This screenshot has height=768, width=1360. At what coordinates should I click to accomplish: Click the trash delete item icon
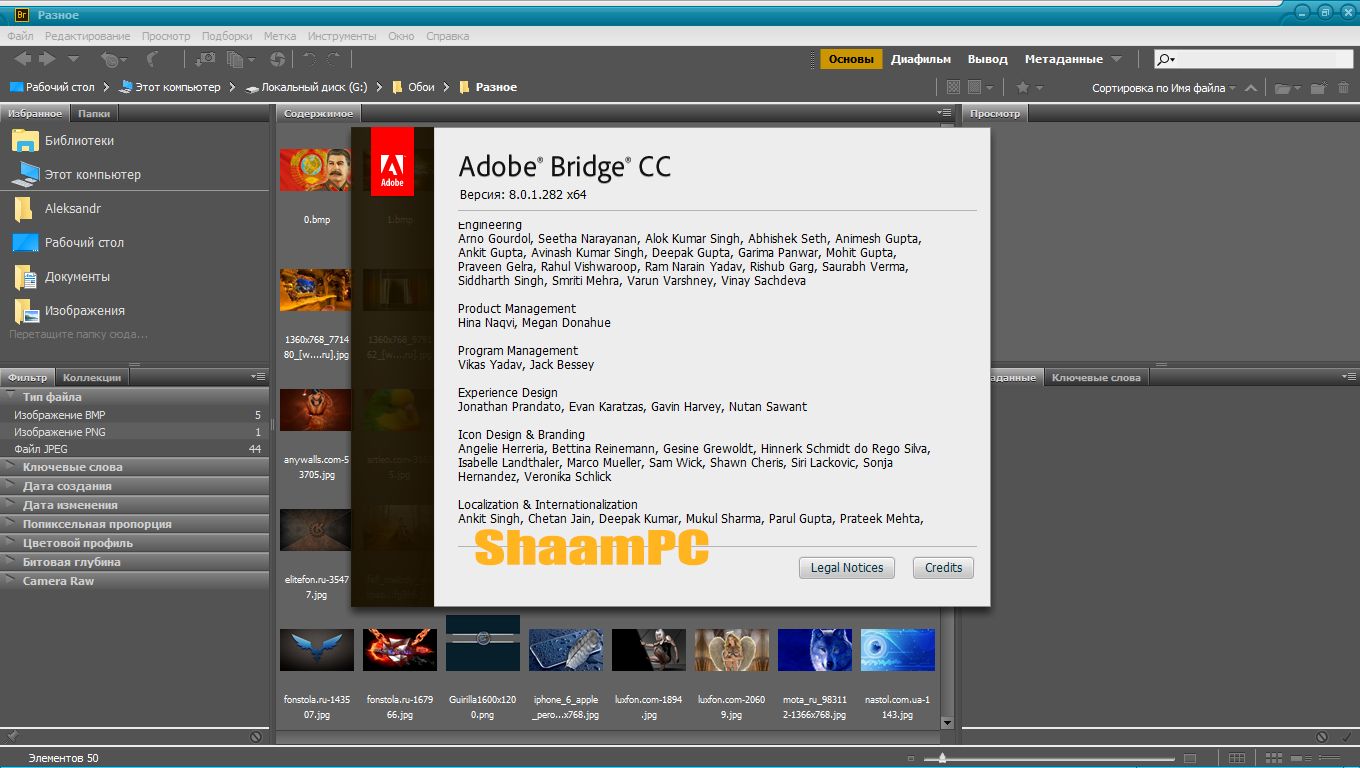click(1343, 87)
